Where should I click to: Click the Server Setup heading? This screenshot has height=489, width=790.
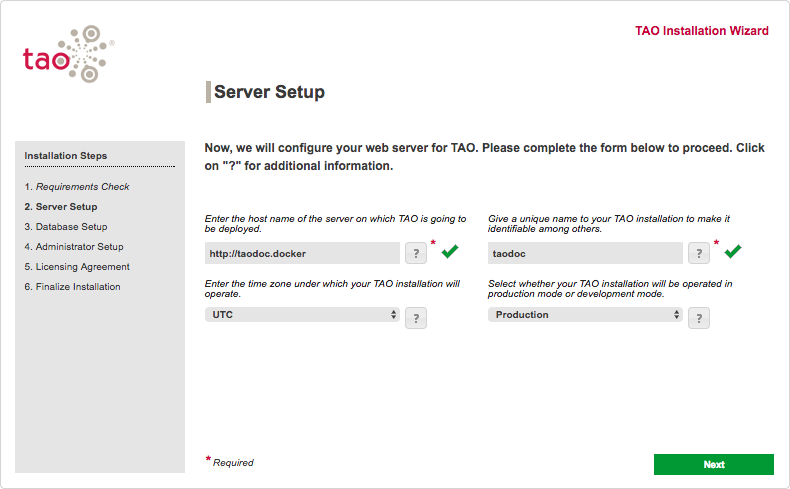(270, 92)
